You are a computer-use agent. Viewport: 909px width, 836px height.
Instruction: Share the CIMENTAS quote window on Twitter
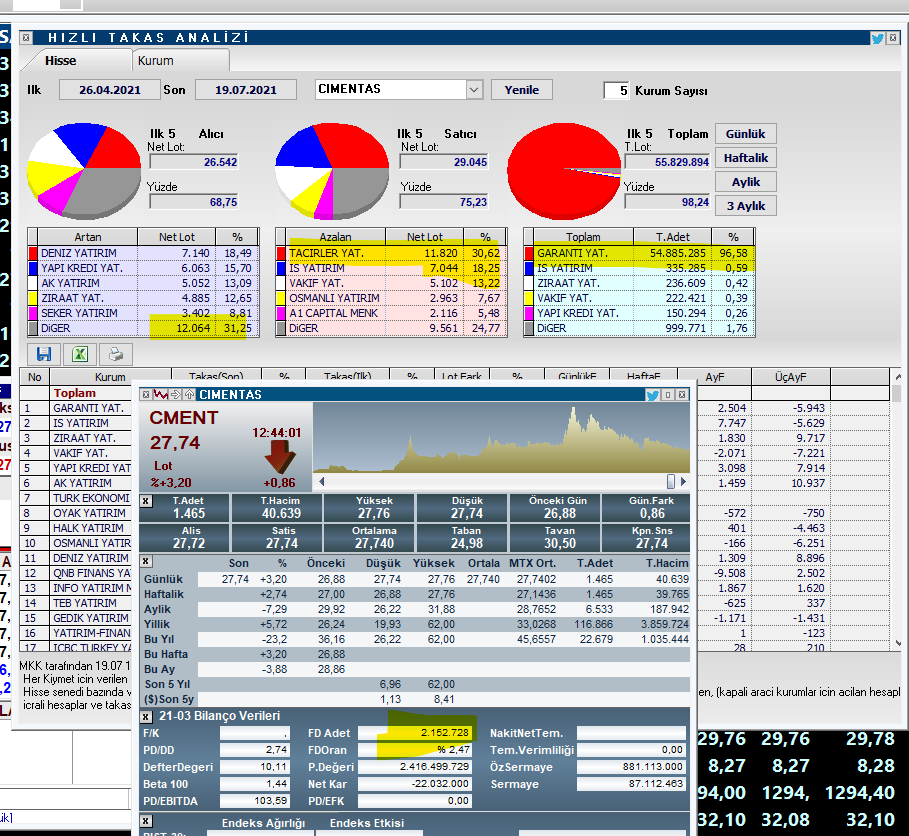[652, 395]
